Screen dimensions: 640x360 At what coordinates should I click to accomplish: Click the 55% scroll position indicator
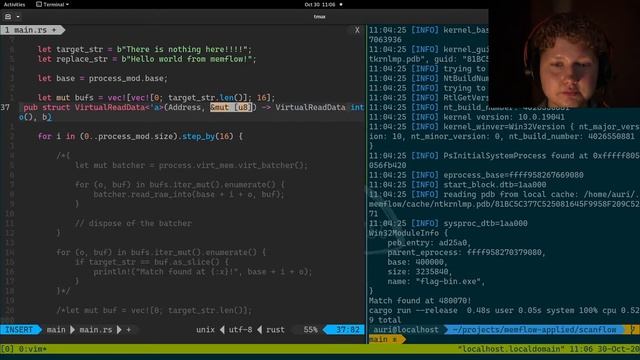tap(310, 329)
